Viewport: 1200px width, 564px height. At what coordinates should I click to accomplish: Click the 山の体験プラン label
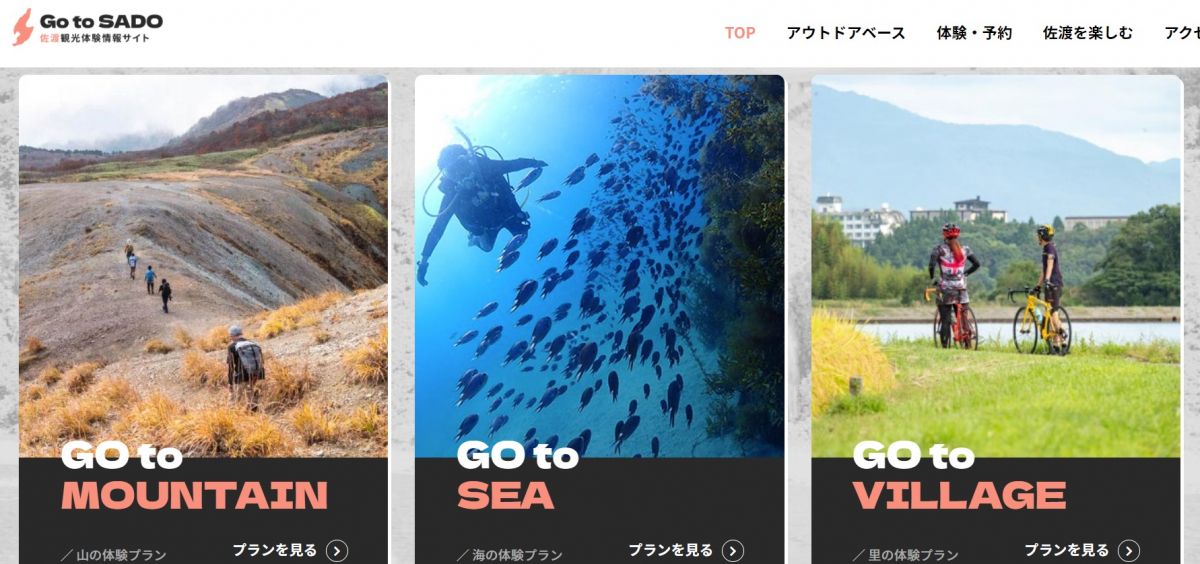[x=113, y=555]
